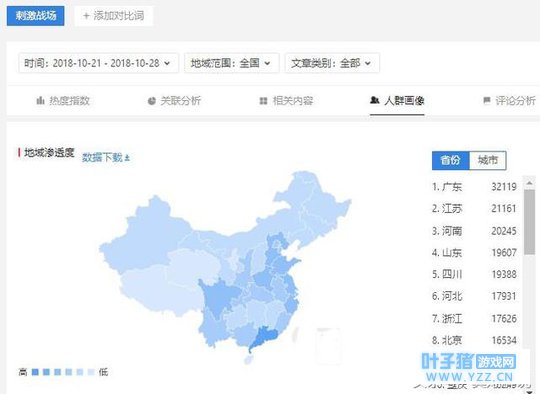Image resolution: width=540 pixels, height=394 pixels.
Task: Click the comment icon beside 评论分析
Action: tap(487, 101)
